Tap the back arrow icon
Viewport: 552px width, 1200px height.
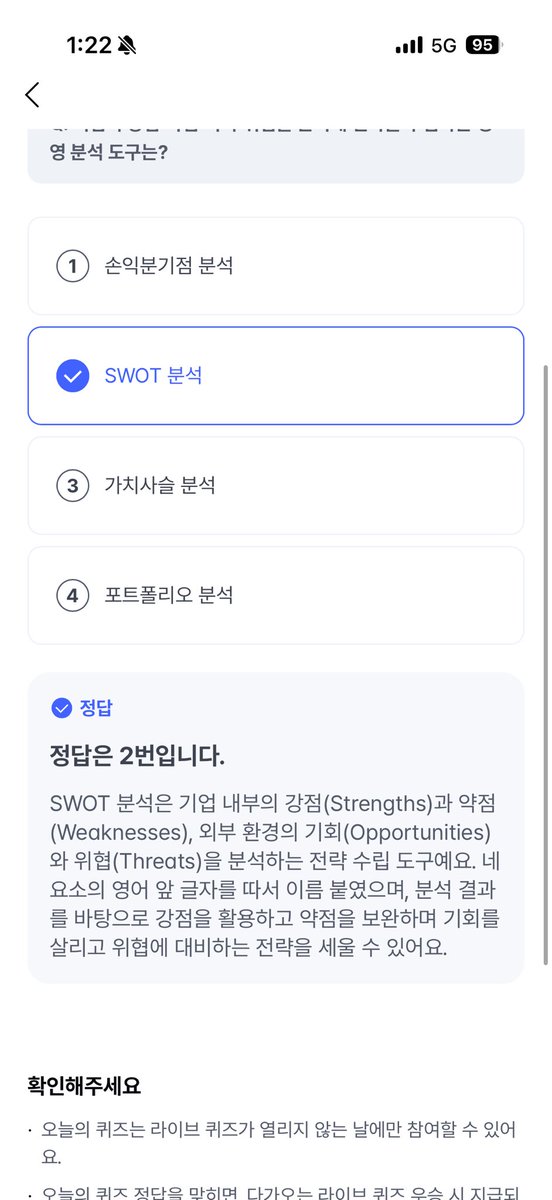pyautogui.click(x=32, y=95)
